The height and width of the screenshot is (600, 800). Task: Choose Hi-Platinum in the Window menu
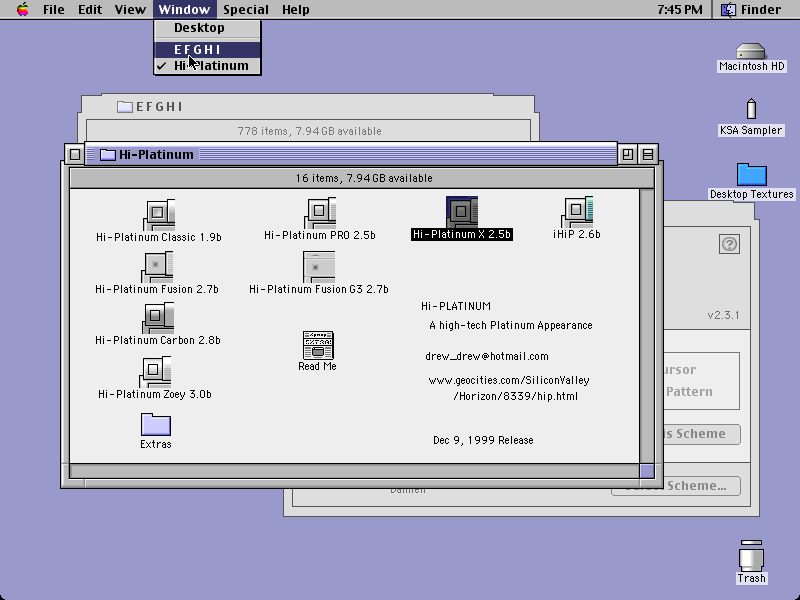(207, 66)
